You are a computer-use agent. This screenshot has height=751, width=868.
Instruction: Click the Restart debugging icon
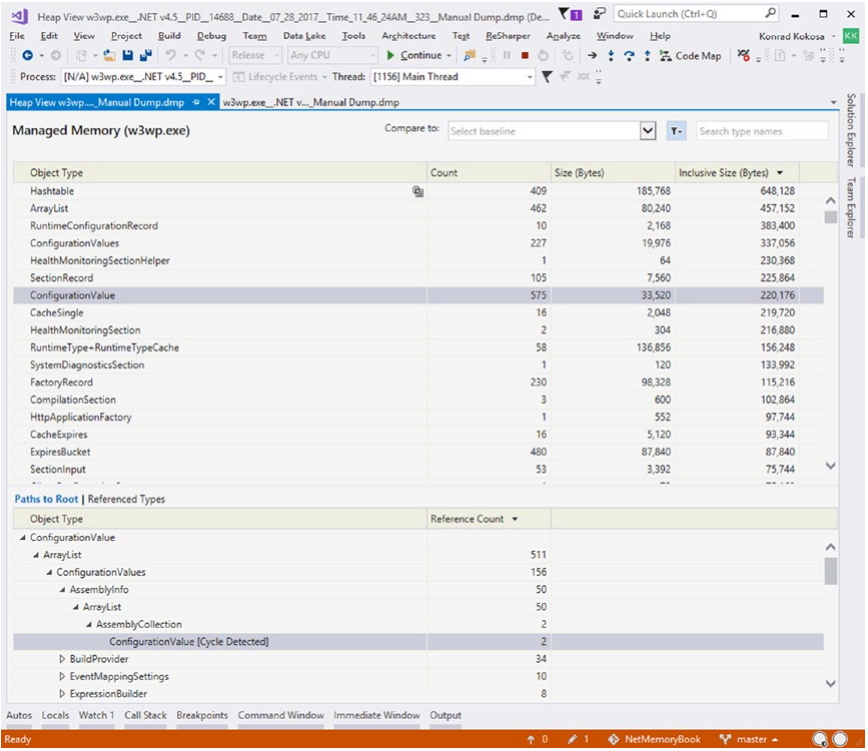(544, 55)
